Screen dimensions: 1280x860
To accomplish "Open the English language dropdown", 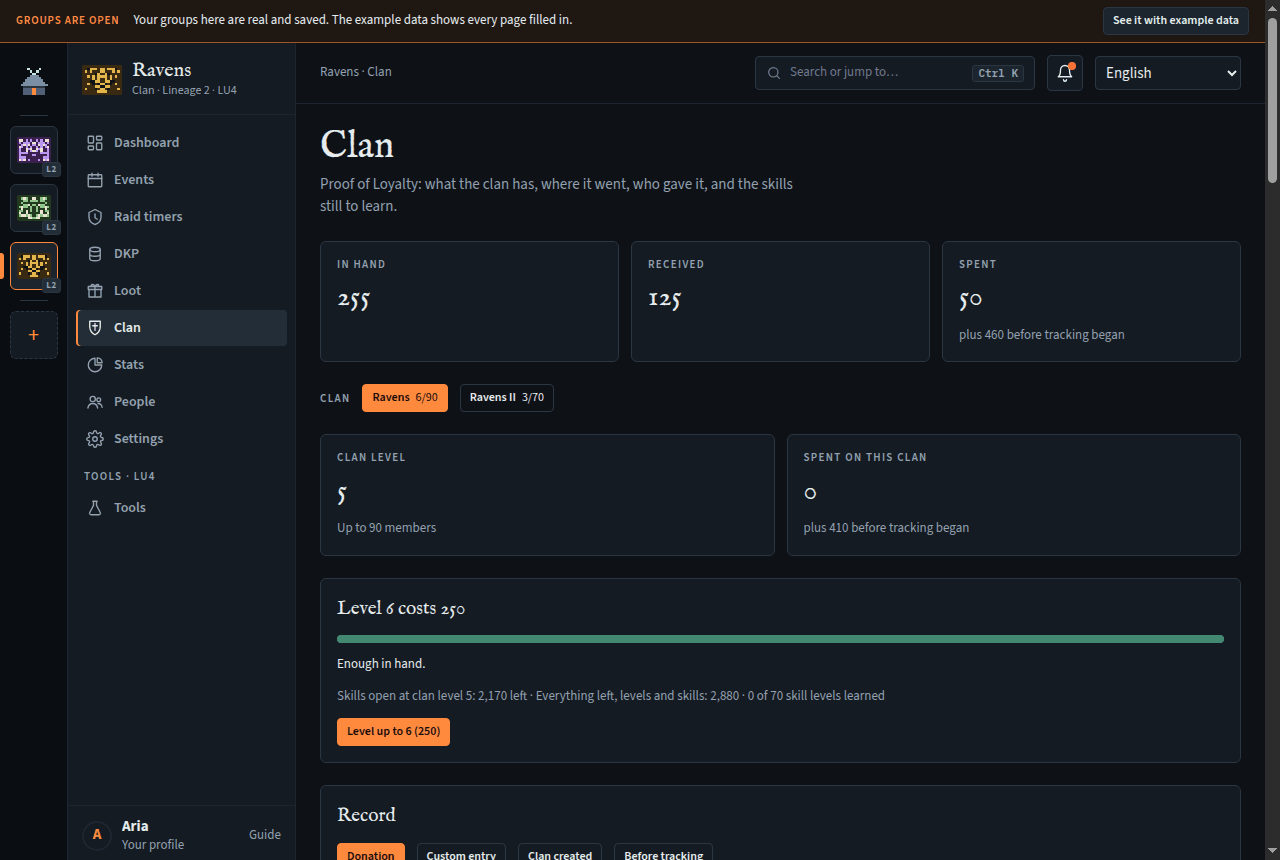I will [1168, 73].
